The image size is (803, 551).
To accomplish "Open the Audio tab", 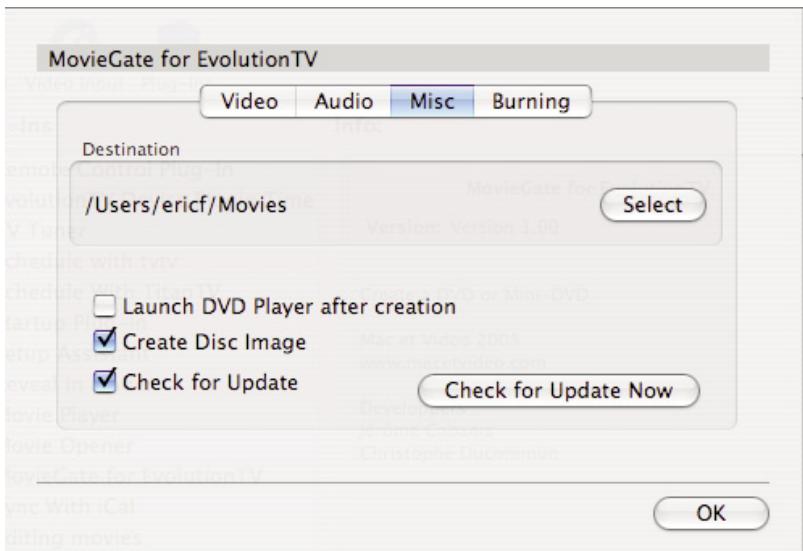I will click(x=344, y=101).
